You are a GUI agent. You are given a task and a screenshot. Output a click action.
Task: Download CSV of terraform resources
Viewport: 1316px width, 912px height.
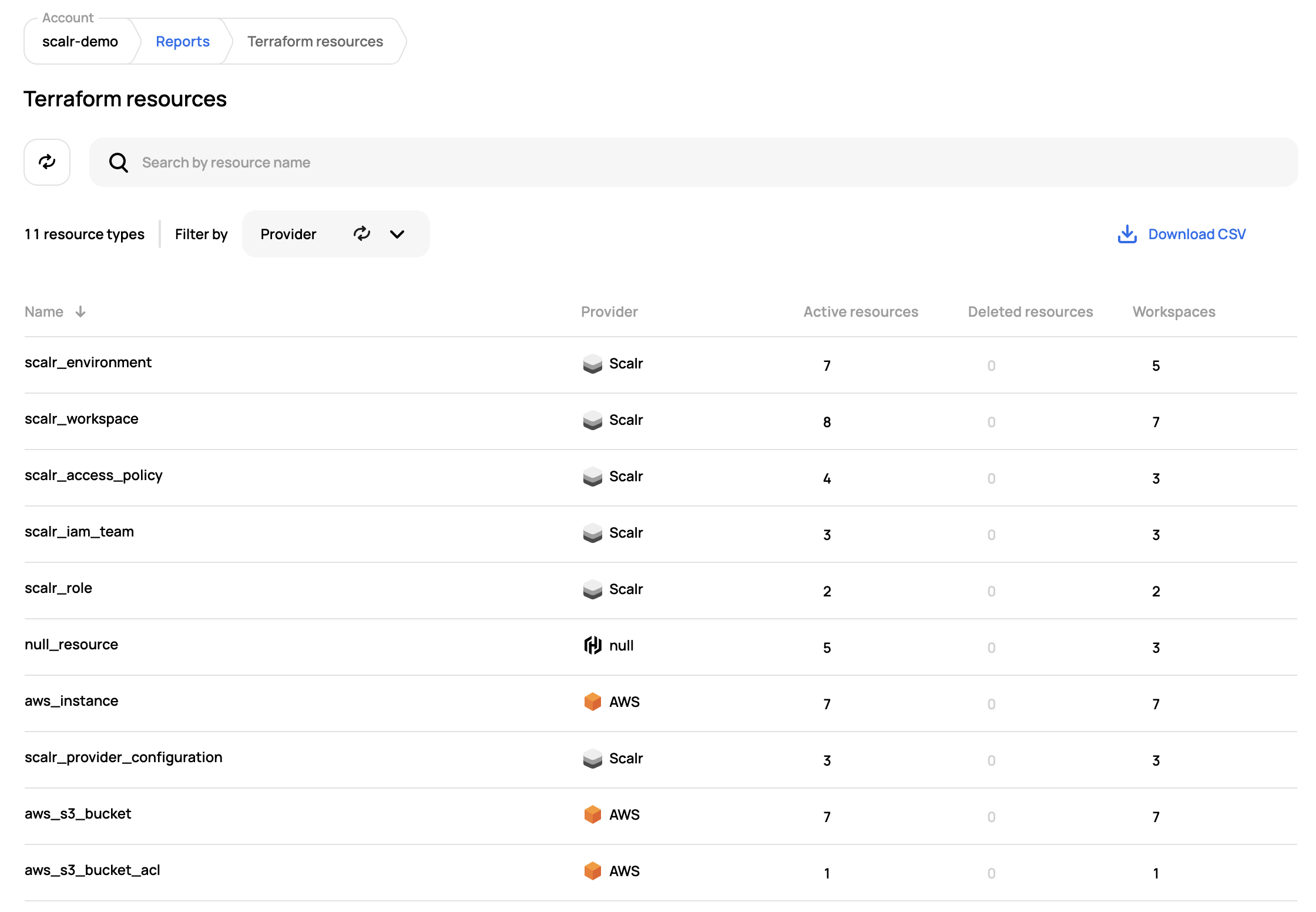tap(1196, 234)
